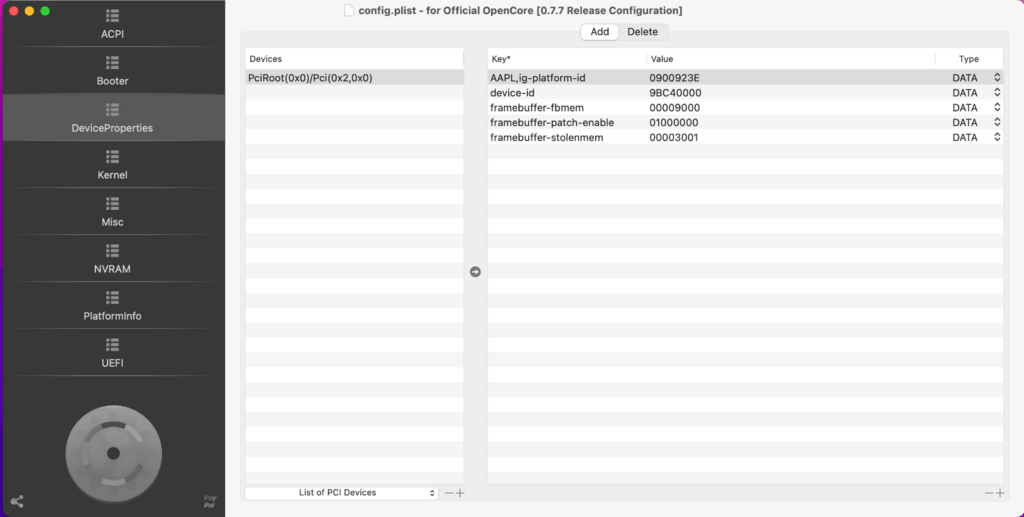This screenshot has width=1024, height=517.
Task: Click the share icon at sidebar bottom
Action: point(17,501)
